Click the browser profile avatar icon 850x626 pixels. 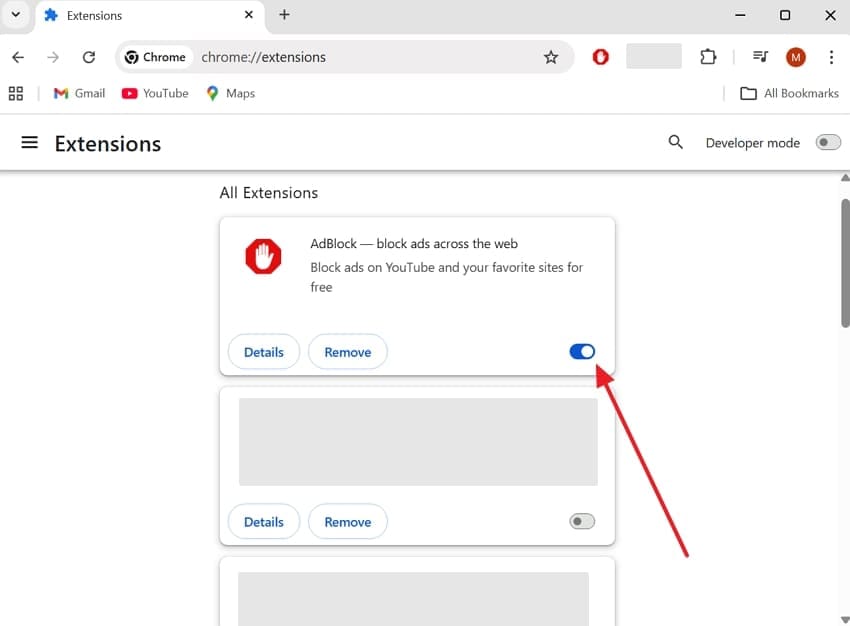(795, 58)
